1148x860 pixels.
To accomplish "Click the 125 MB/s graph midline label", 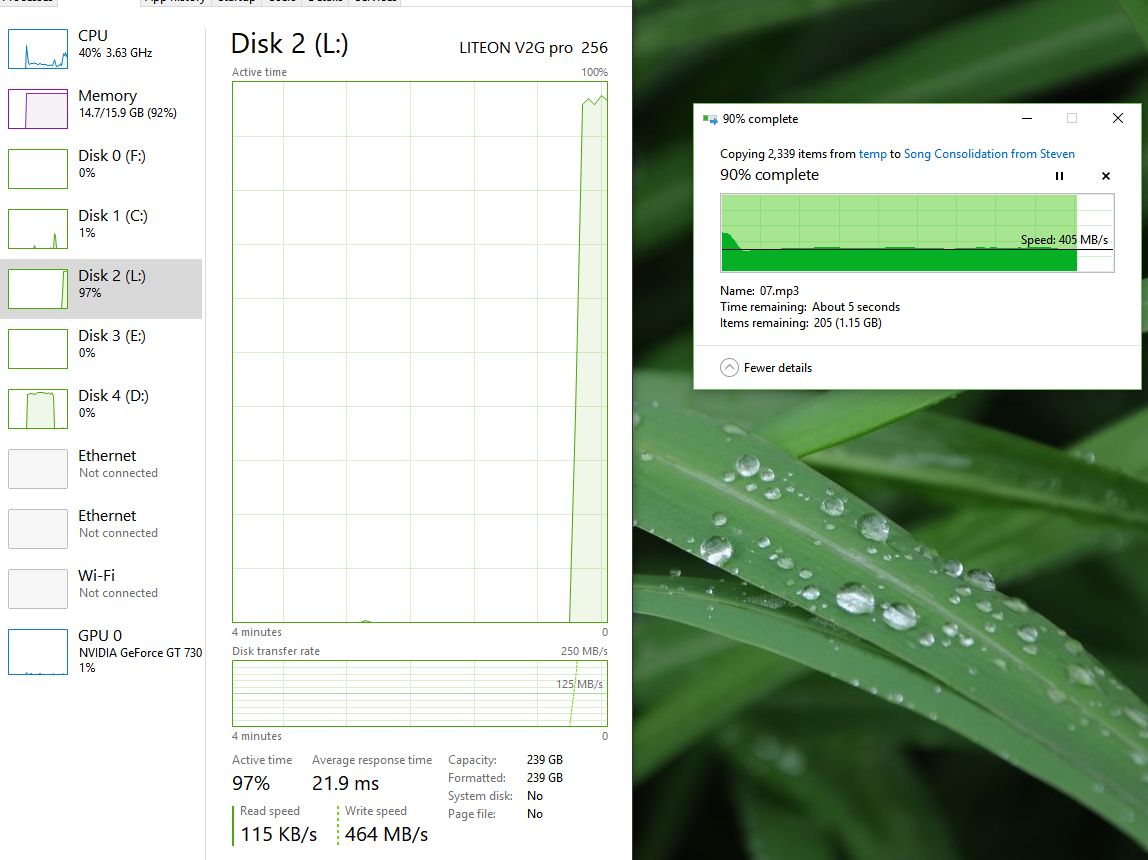I will [579, 684].
